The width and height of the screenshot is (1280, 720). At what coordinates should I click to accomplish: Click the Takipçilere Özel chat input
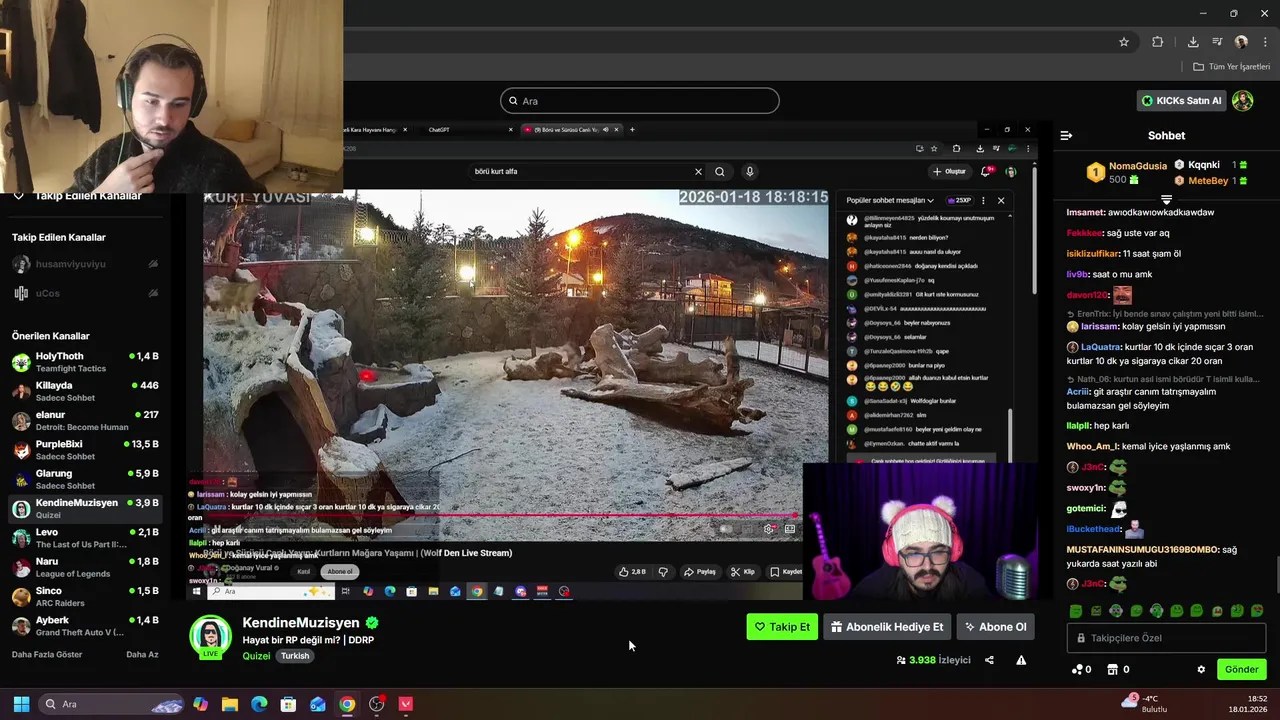point(1166,638)
